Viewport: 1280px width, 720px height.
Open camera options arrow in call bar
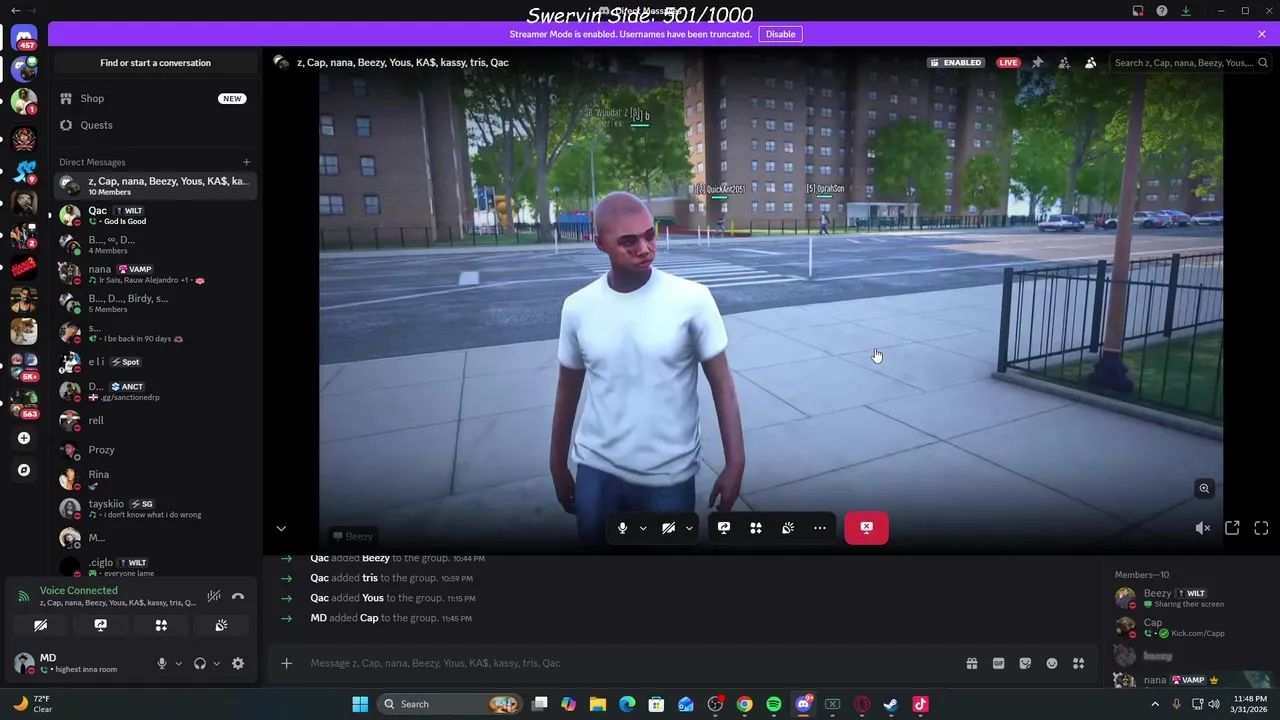pos(689,528)
